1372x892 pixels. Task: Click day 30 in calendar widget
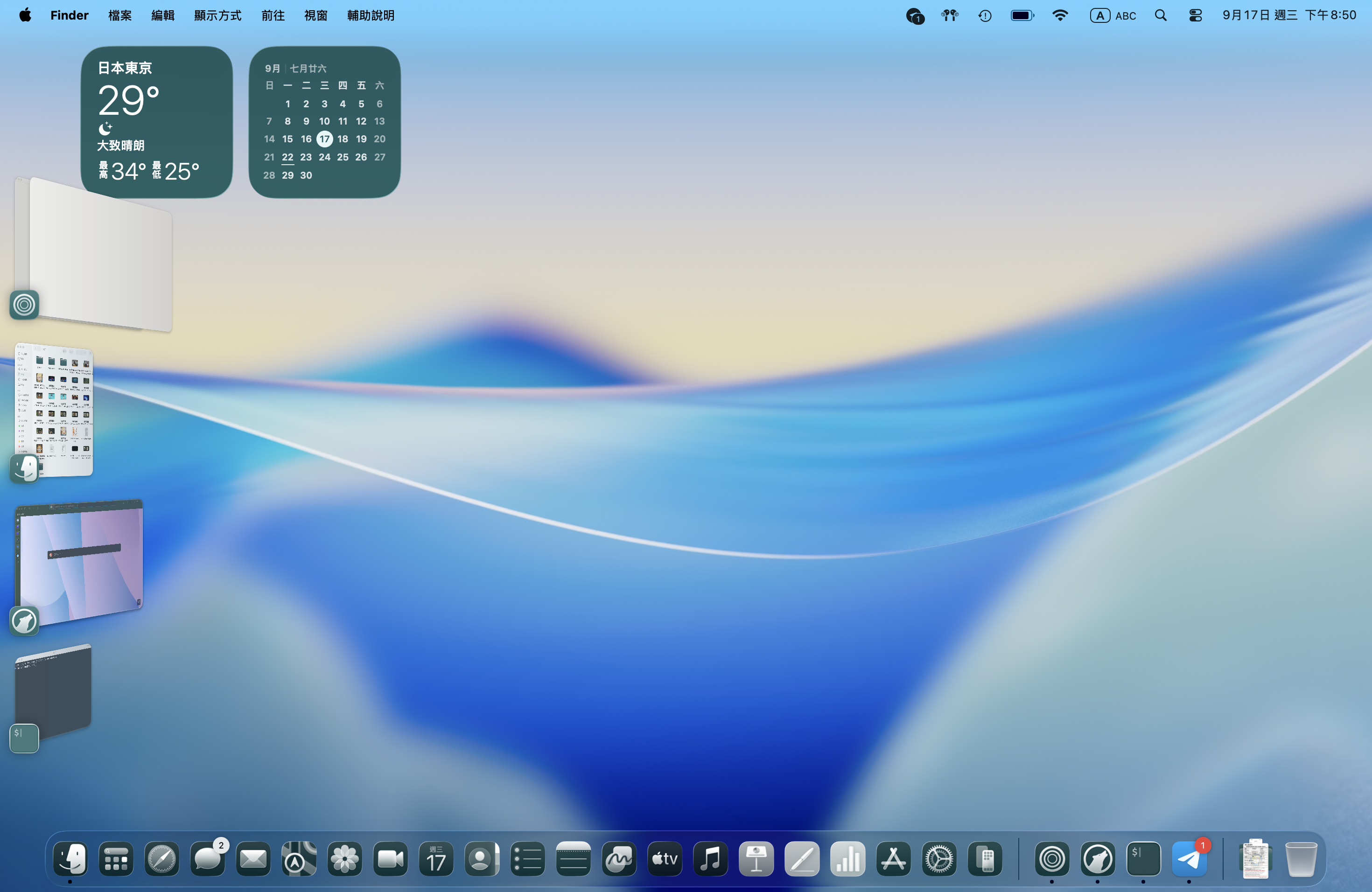[x=306, y=175]
